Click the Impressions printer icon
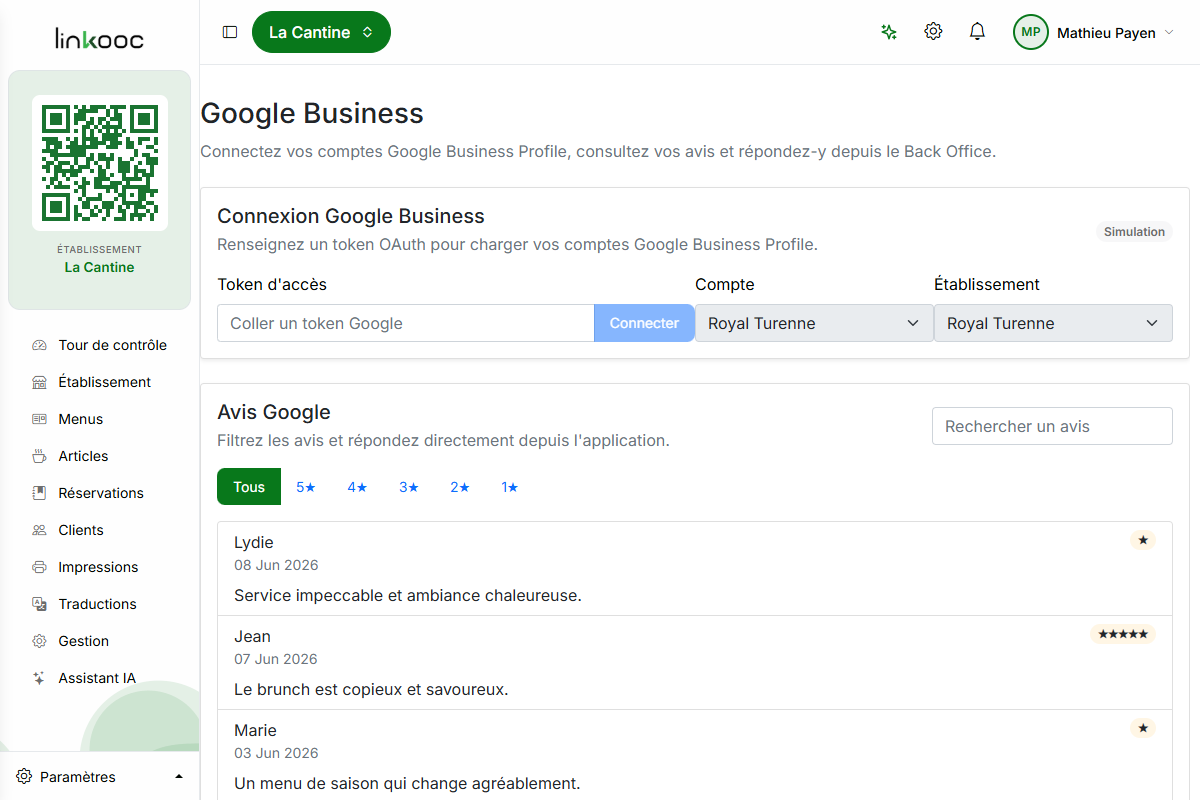This screenshot has height=800, width=1200. click(40, 567)
